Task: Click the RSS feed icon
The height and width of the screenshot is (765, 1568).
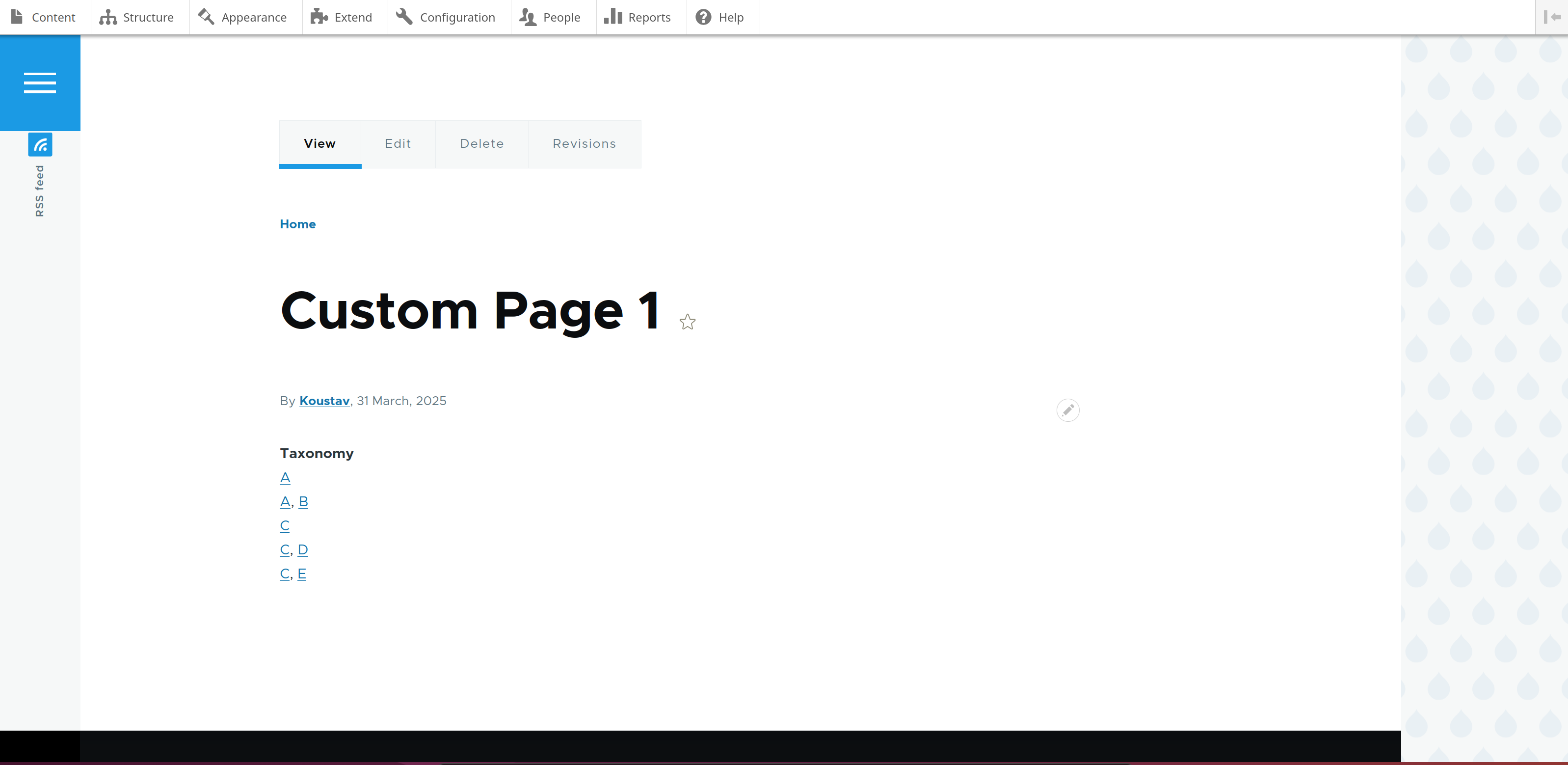Action: point(40,145)
